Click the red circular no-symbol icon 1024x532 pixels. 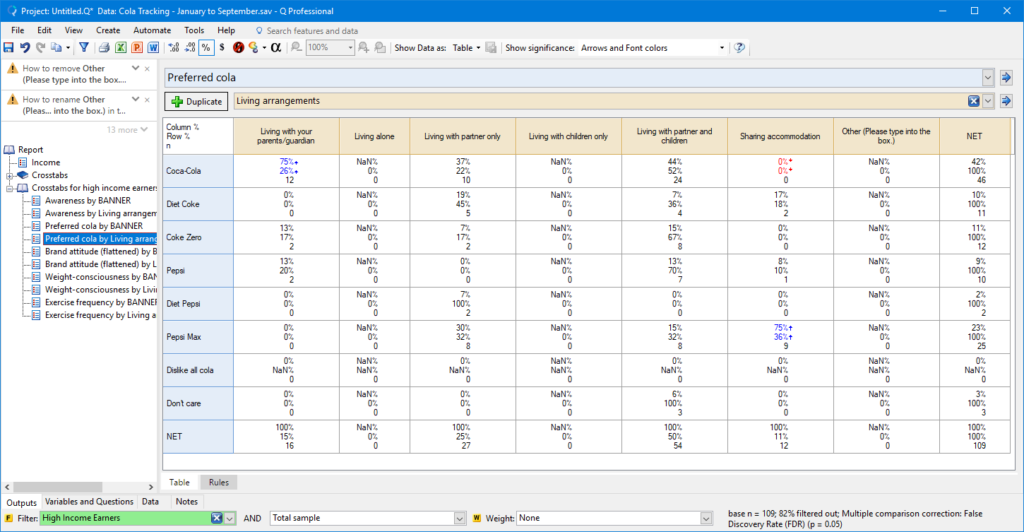point(238,48)
